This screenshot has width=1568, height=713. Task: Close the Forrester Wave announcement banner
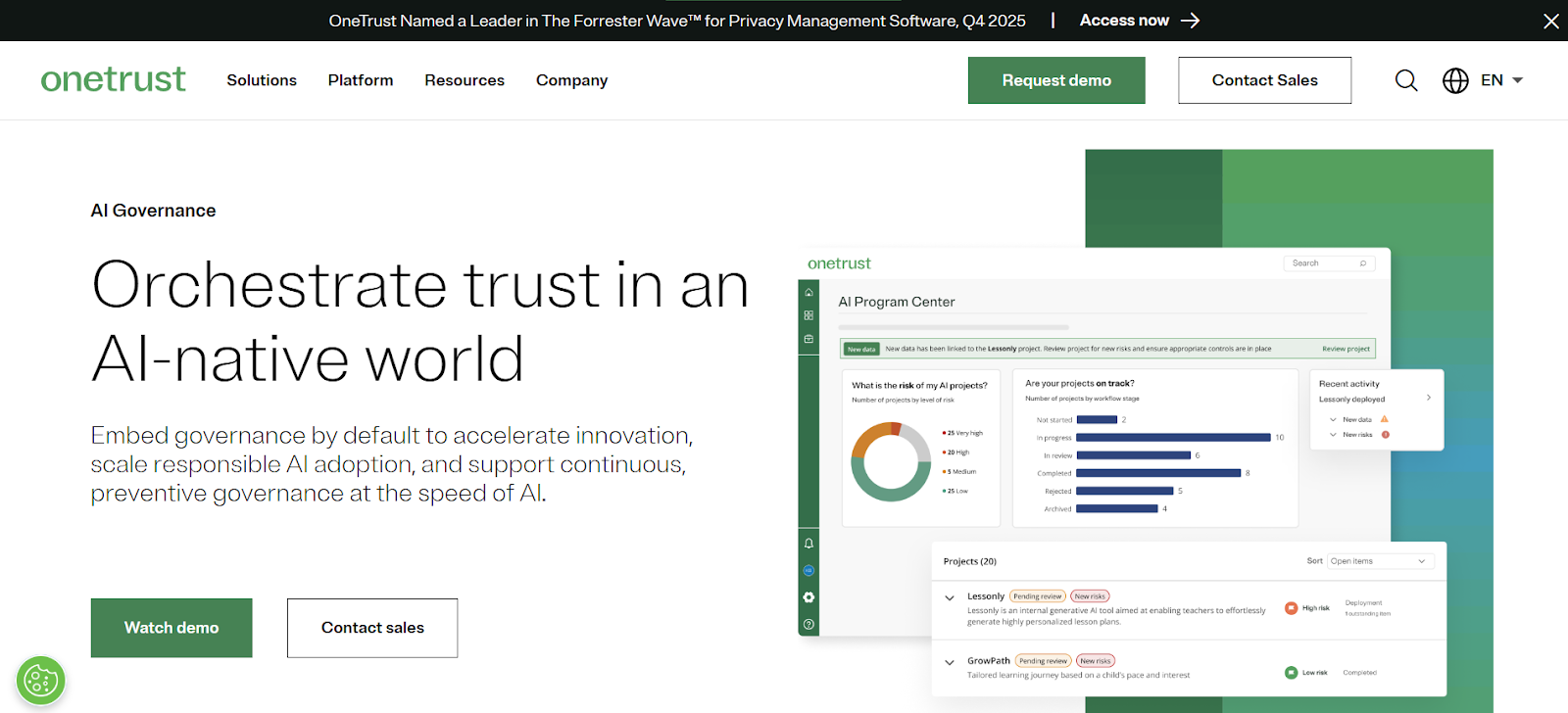tap(1550, 21)
